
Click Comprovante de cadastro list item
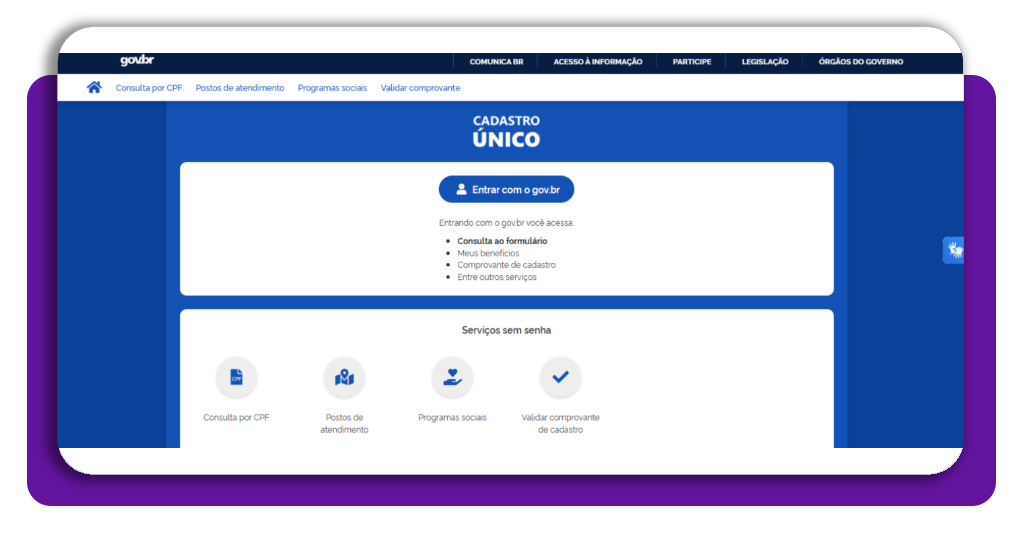507,265
